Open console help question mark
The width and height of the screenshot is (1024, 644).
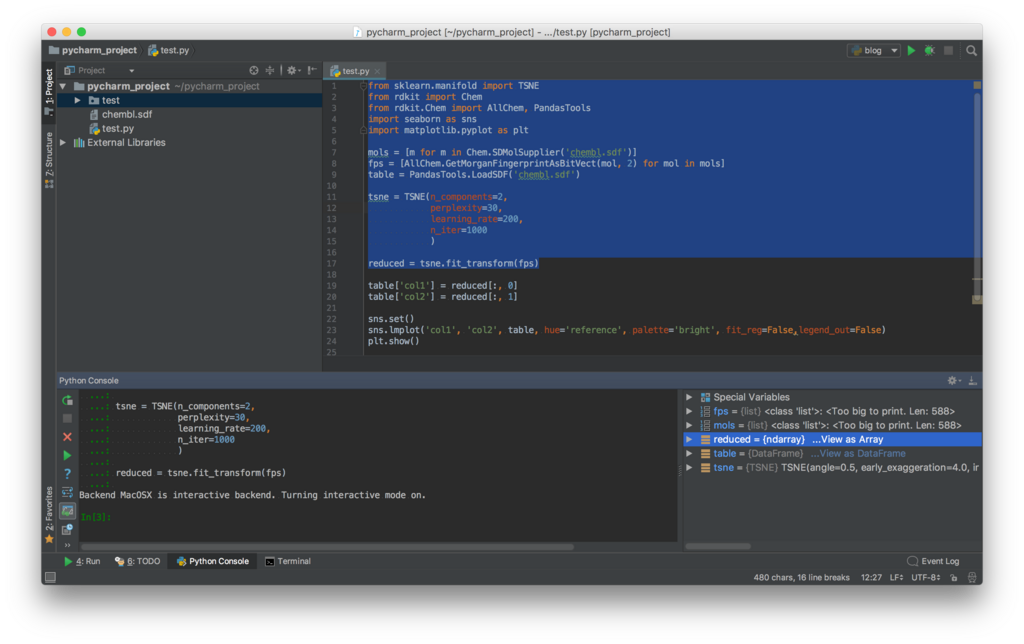67,474
